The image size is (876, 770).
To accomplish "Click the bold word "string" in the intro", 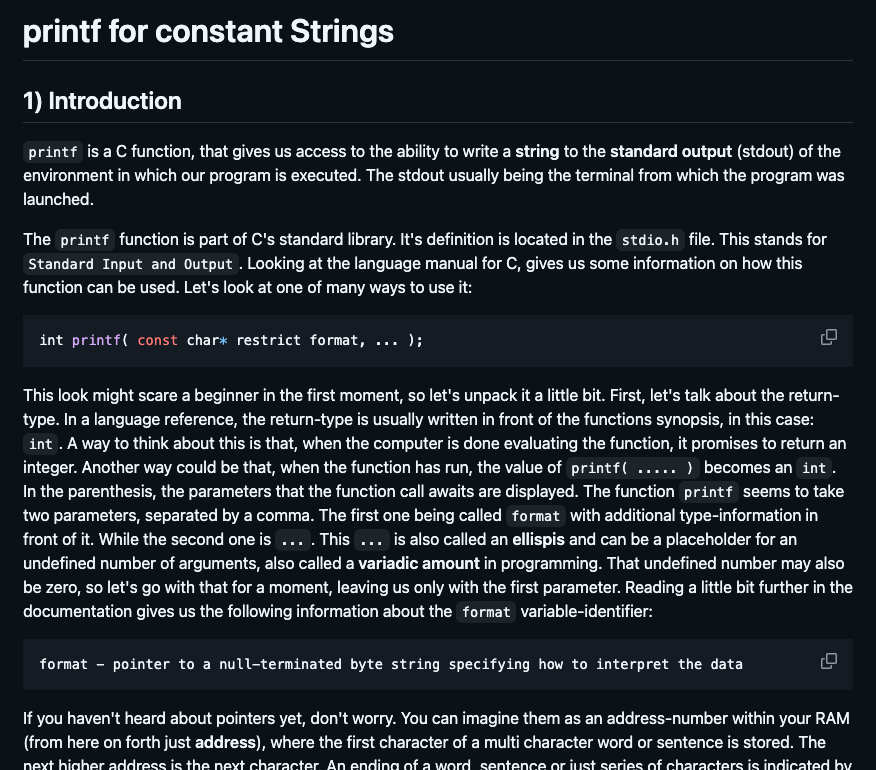I will click(536, 152).
